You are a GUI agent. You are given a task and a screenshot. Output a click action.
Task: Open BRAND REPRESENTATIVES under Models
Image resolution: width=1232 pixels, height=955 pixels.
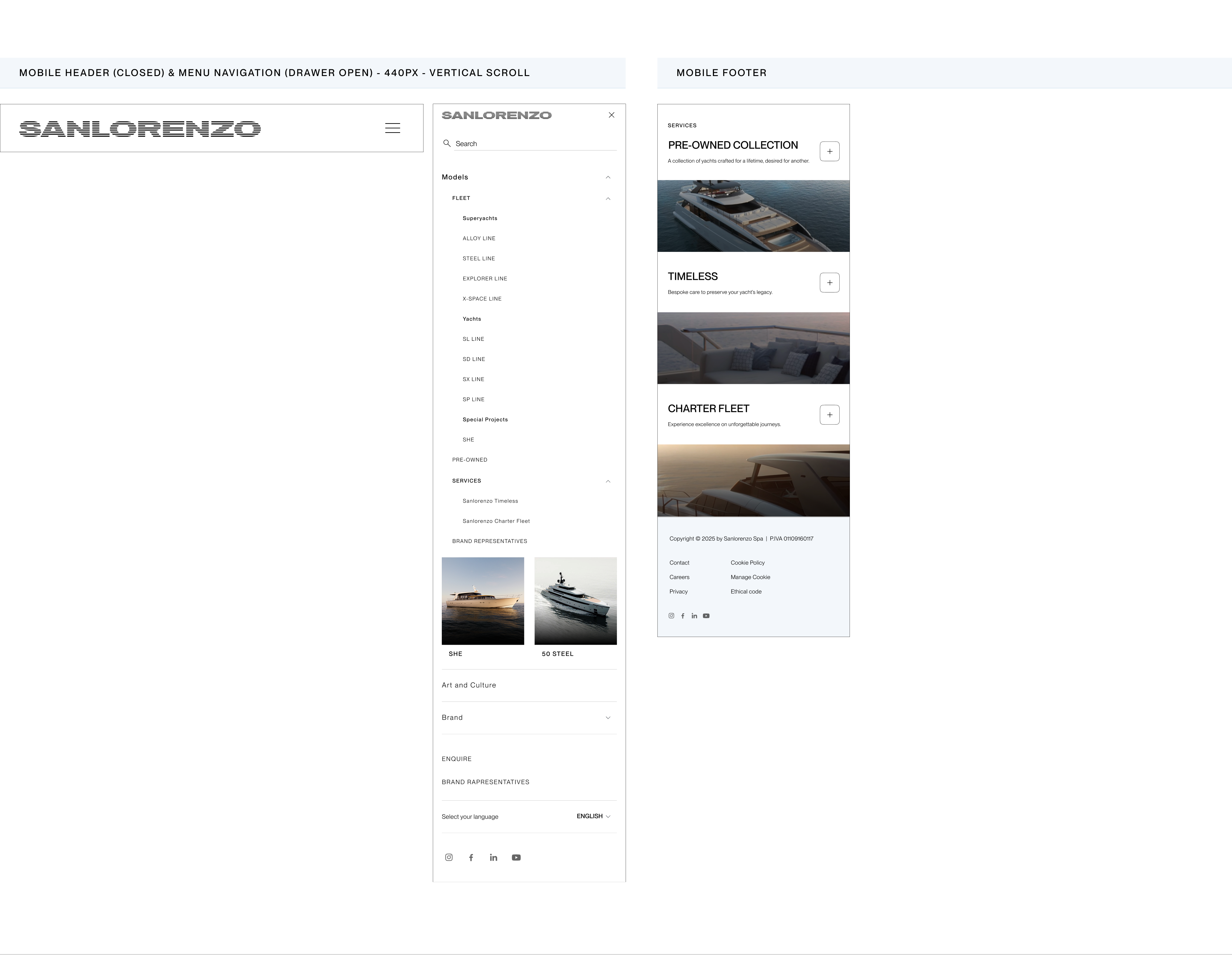490,542
